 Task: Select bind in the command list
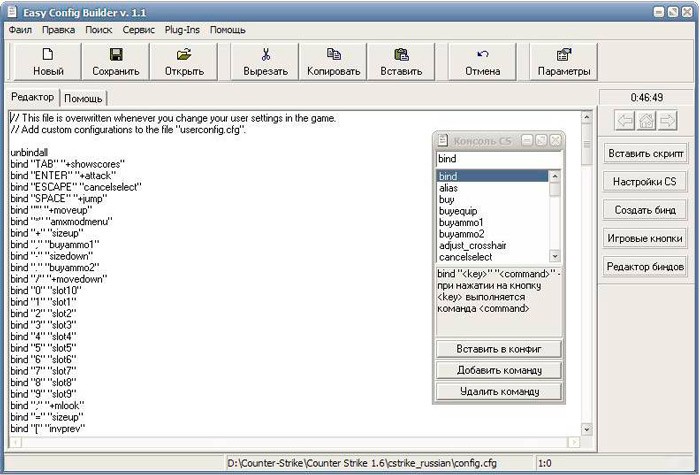tap(492, 176)
